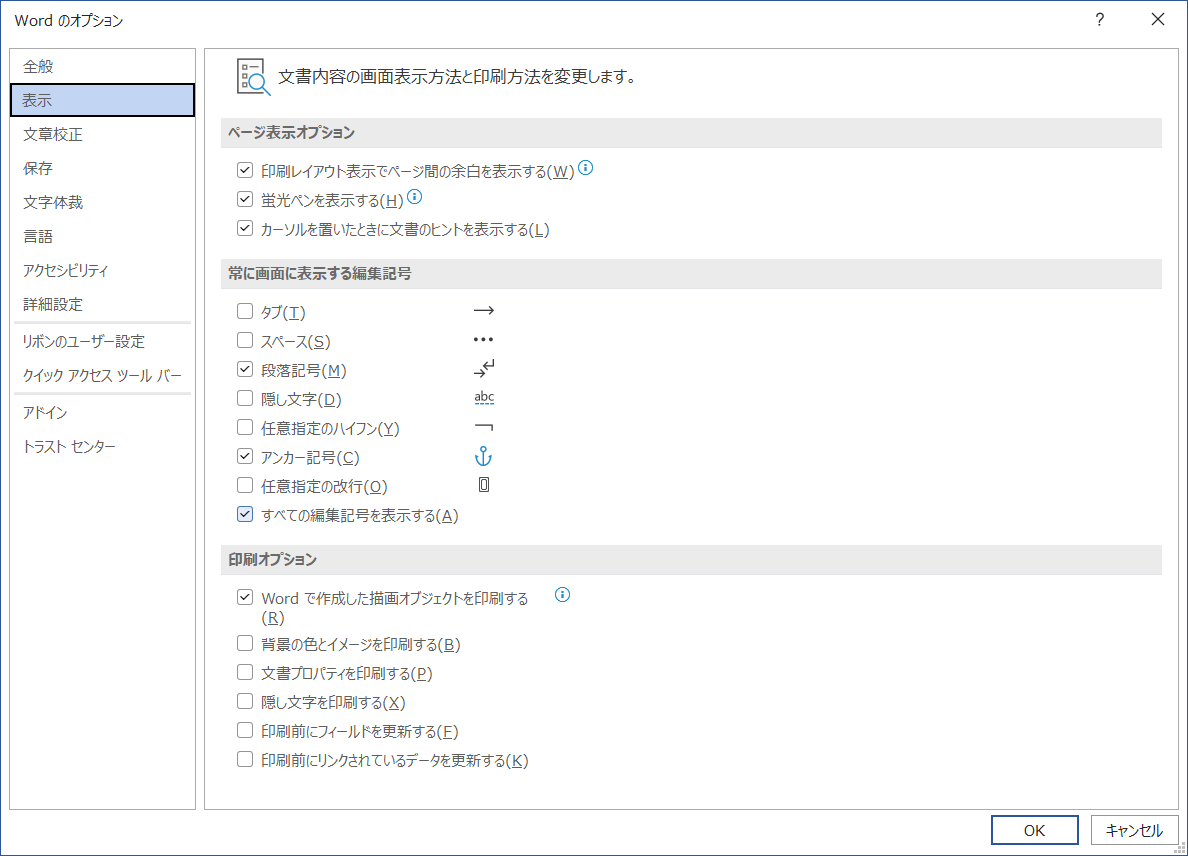The image size is (1188, 856).
Task: Click the optional hyphen symbol icon
Action: pos(483,427)
